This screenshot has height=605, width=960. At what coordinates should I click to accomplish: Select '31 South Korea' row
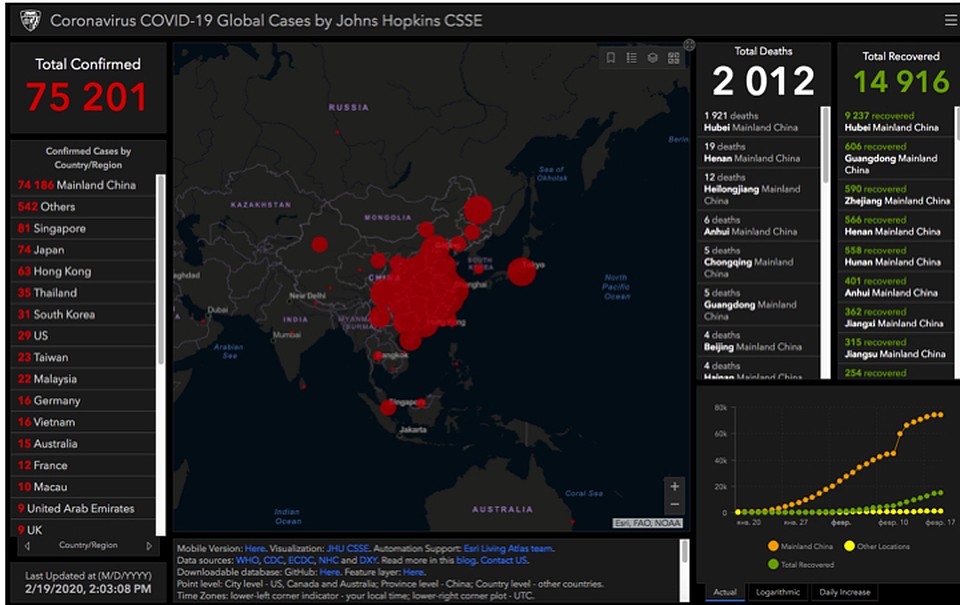click(x=83, y=314)
